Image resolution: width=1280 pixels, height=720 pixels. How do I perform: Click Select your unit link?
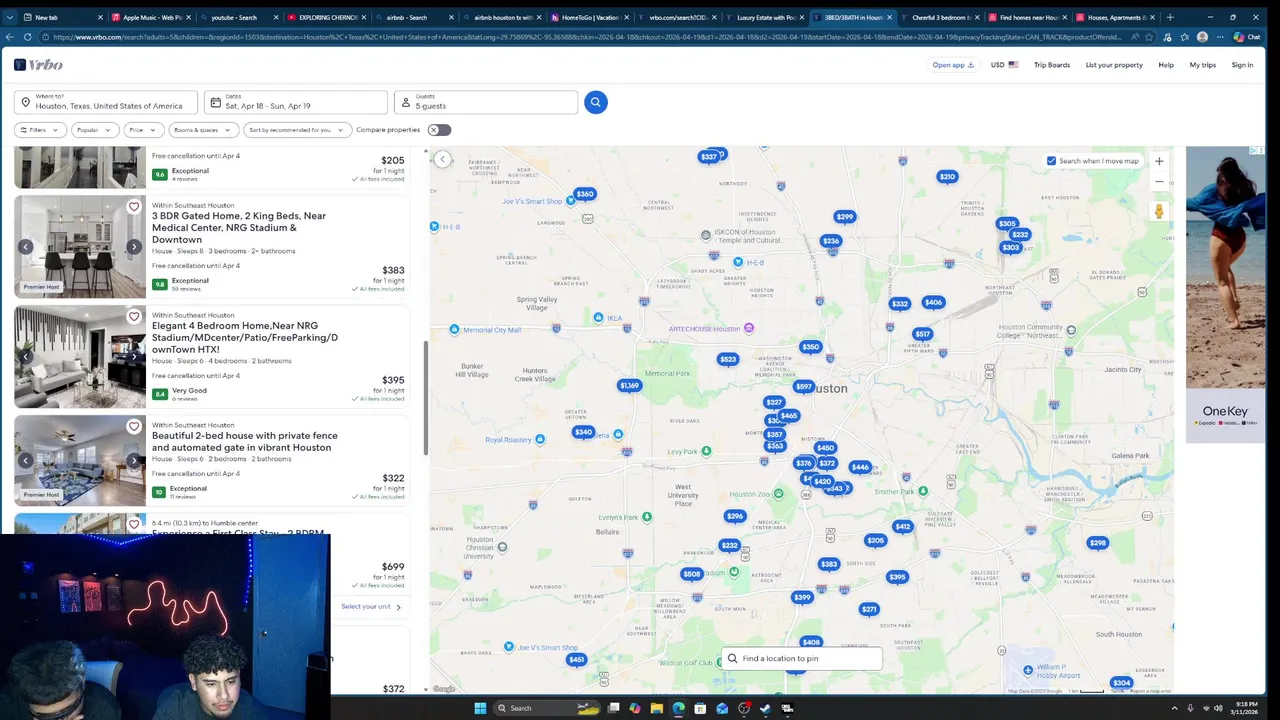pyautogui.click(x=371, y=607)
